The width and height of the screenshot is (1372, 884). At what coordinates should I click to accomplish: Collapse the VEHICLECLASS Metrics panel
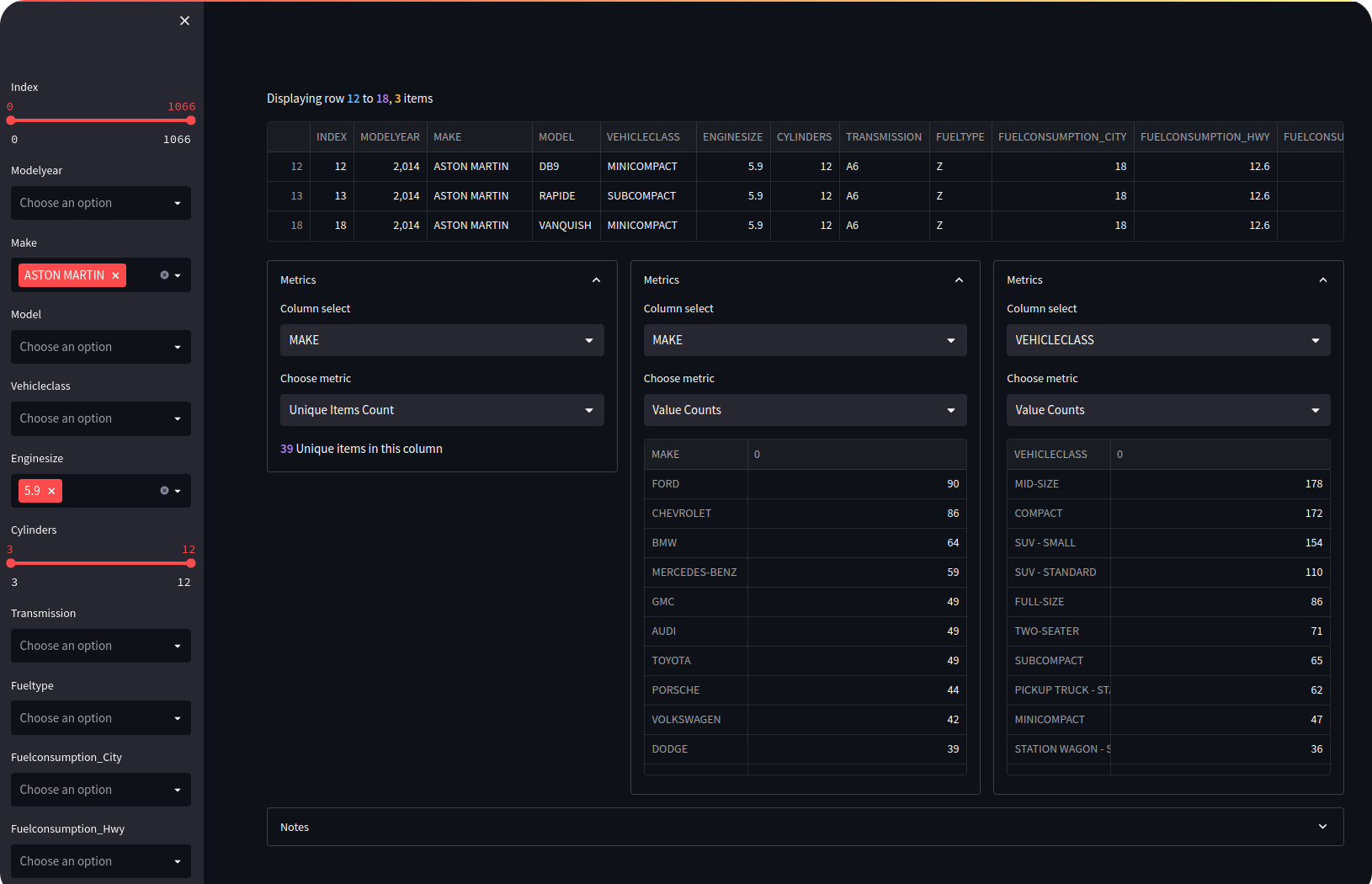[x=1322, y=280]
